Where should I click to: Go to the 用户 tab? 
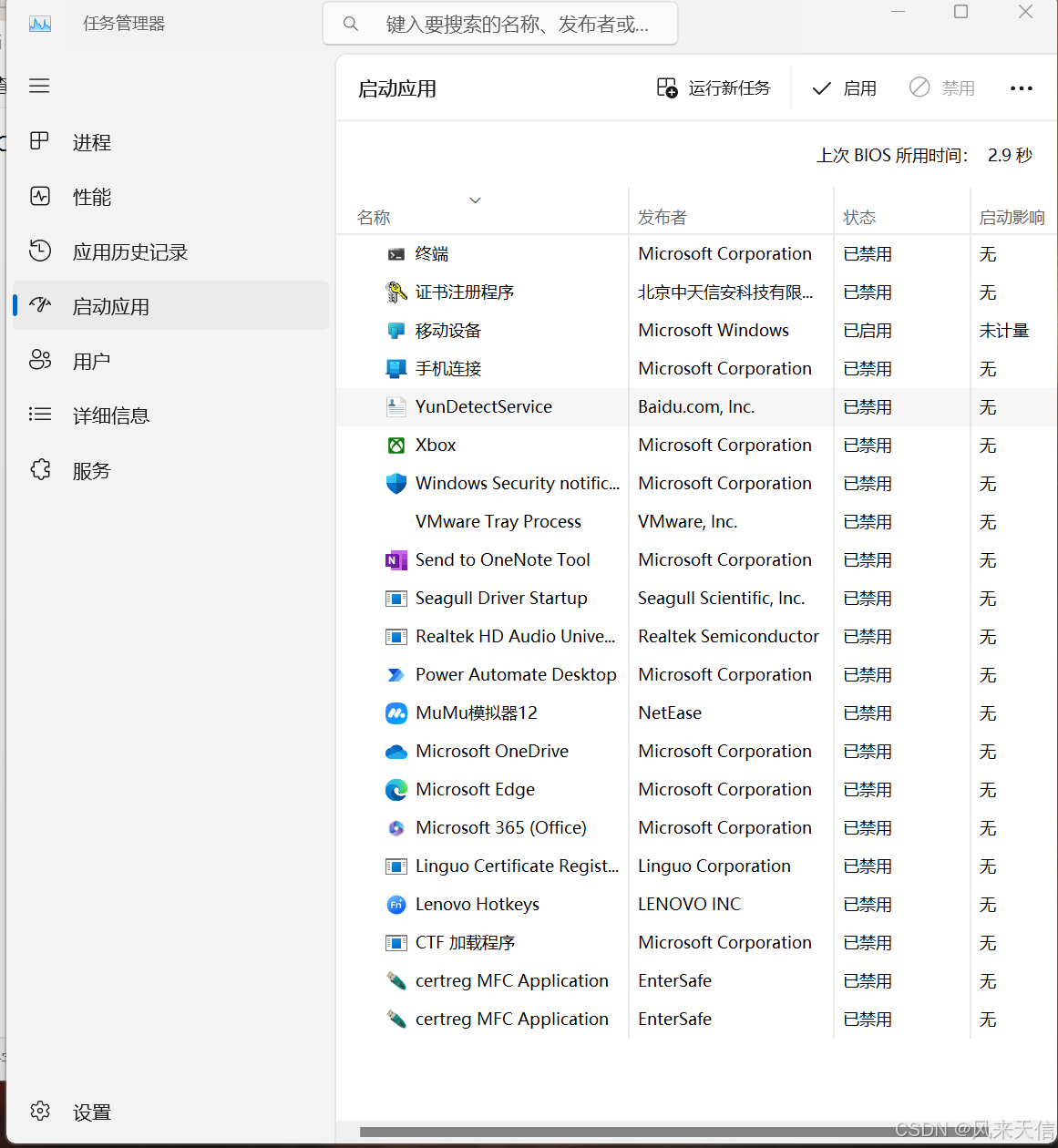click(x=170, y=361)
